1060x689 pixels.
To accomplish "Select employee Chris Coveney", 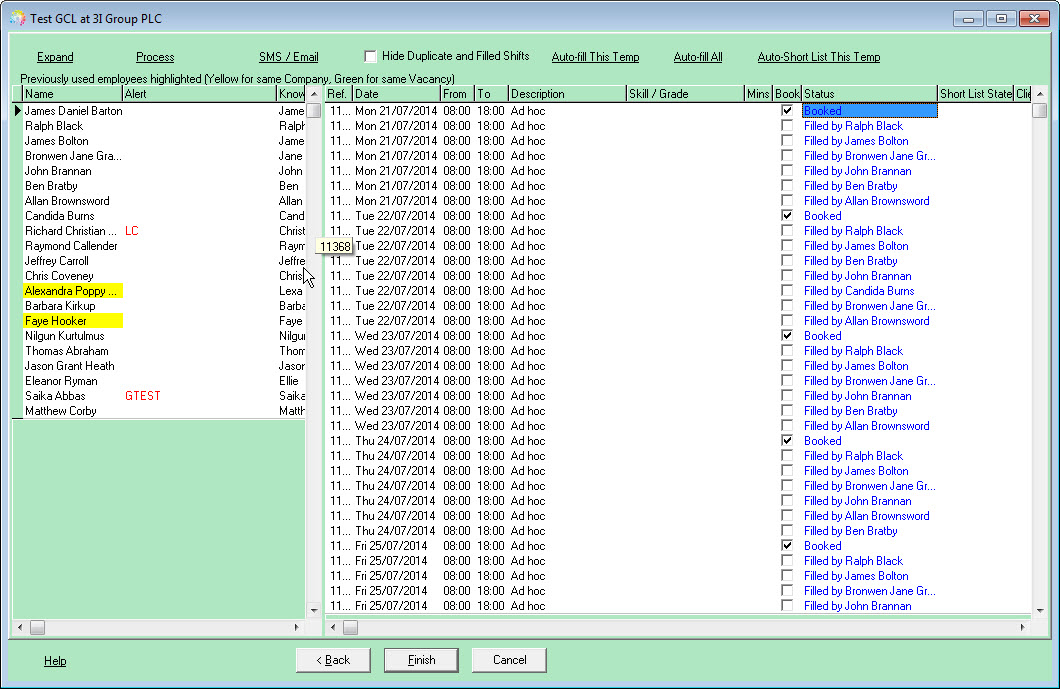I will 59,276.
